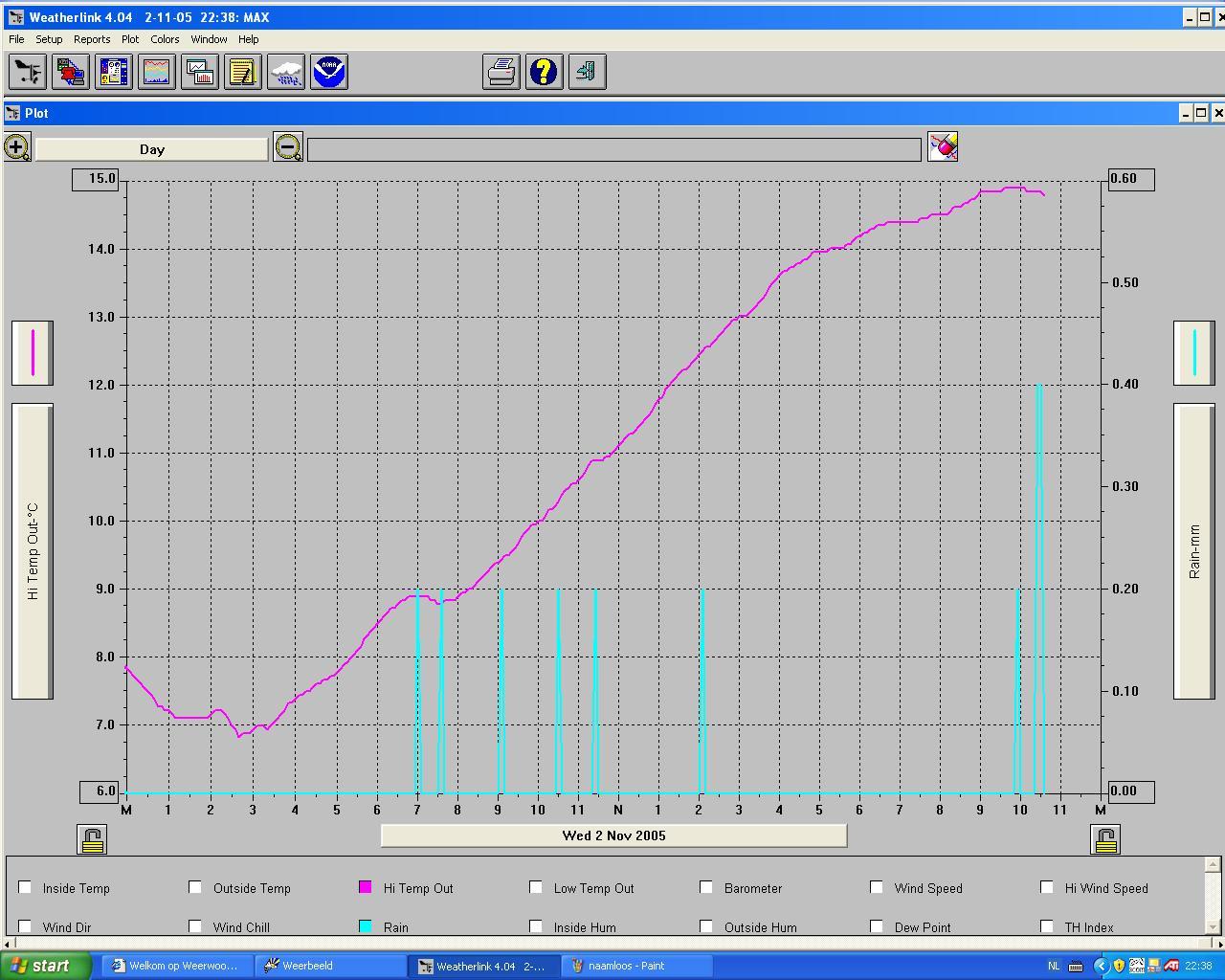This screenshot has height=980, width=1225.
Task: Switch to naamloos - Paint in taskbar
Action: coord(636,966)
